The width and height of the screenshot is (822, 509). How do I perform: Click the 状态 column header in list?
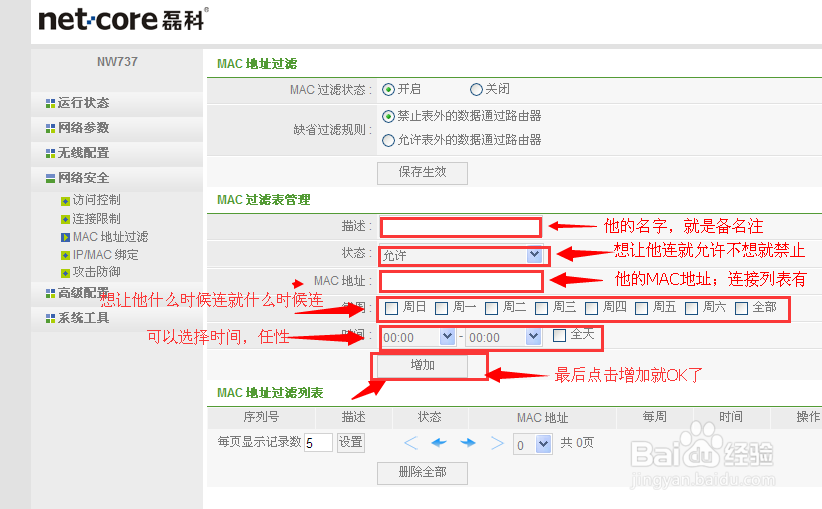point(429,417)
